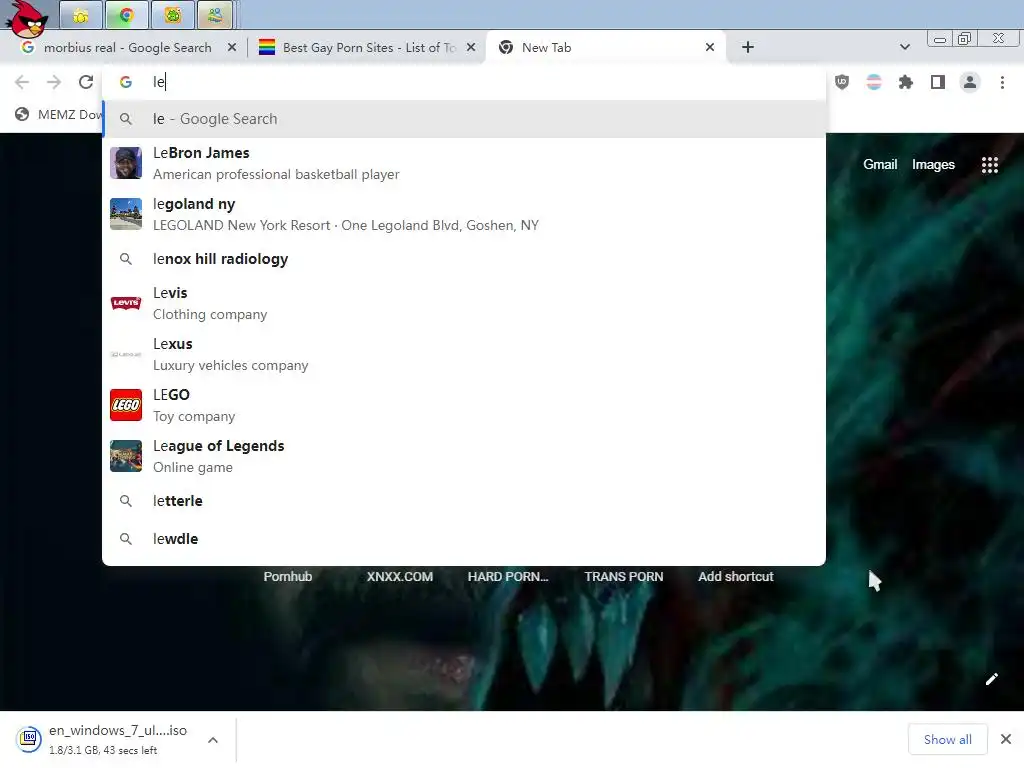This screenshot has width=1024, height=768.
Task: Close the New Tab tab
Action: coord(710,48)
